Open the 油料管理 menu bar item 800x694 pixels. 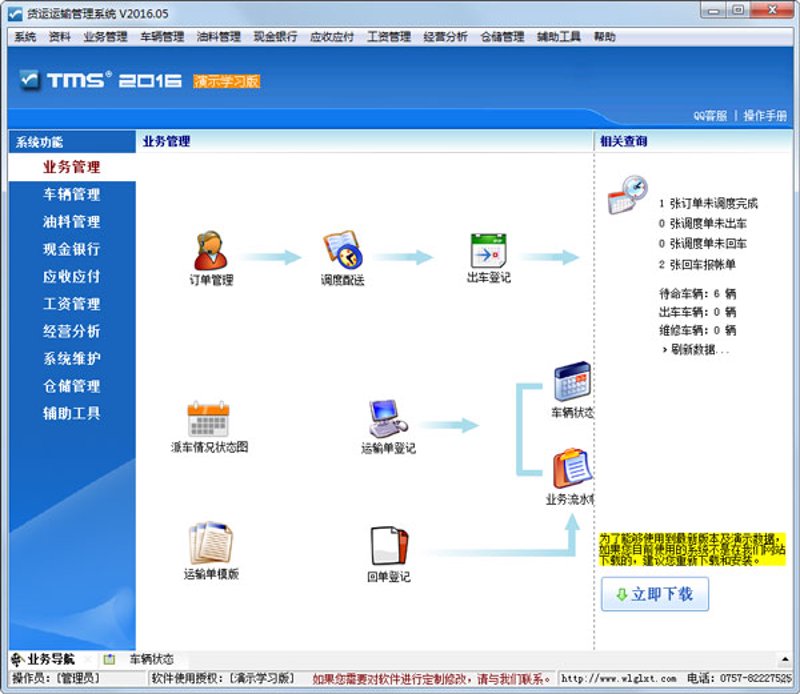pyautogui.click(x=218, y=37)
